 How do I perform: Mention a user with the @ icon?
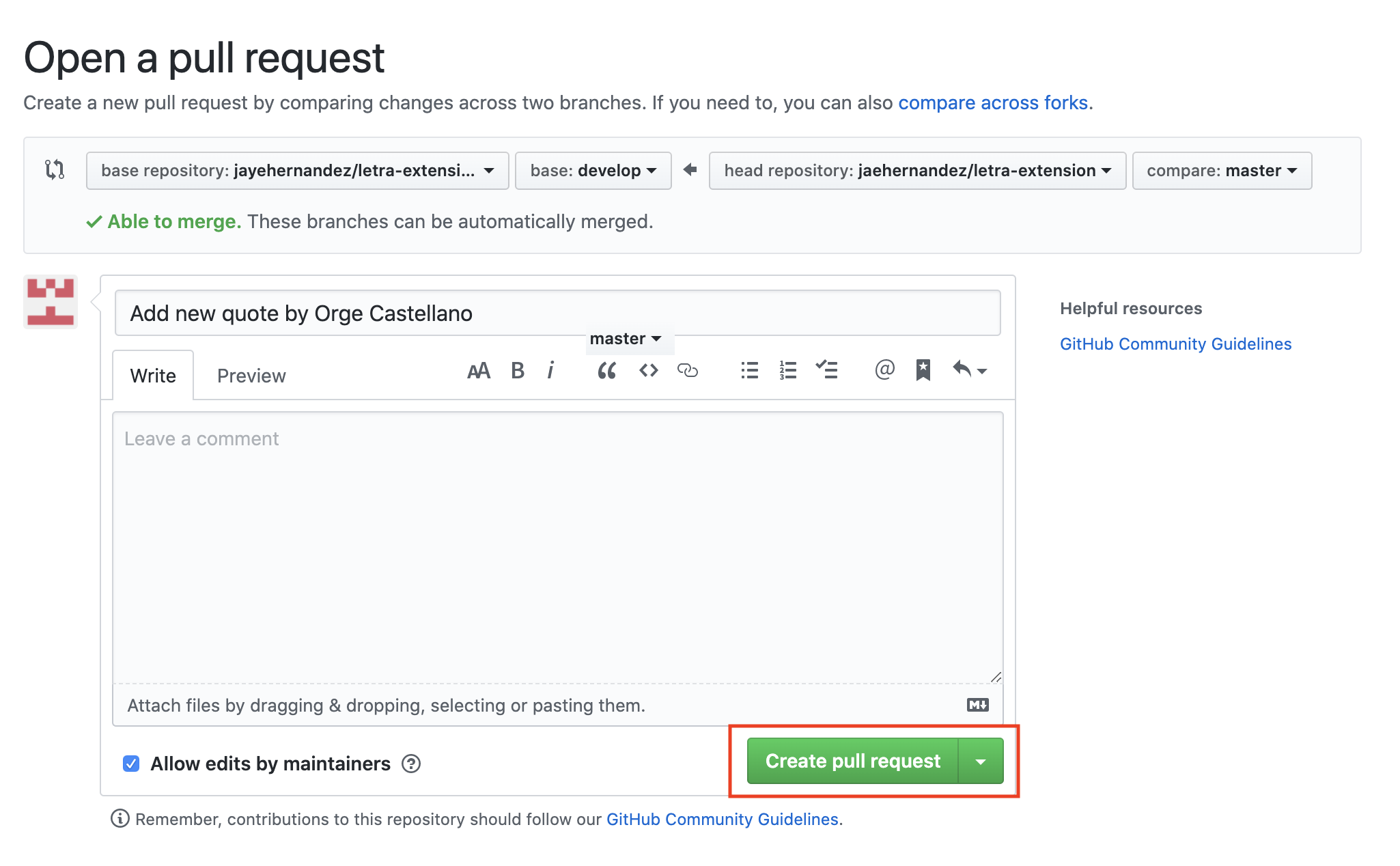click(884, 369)
